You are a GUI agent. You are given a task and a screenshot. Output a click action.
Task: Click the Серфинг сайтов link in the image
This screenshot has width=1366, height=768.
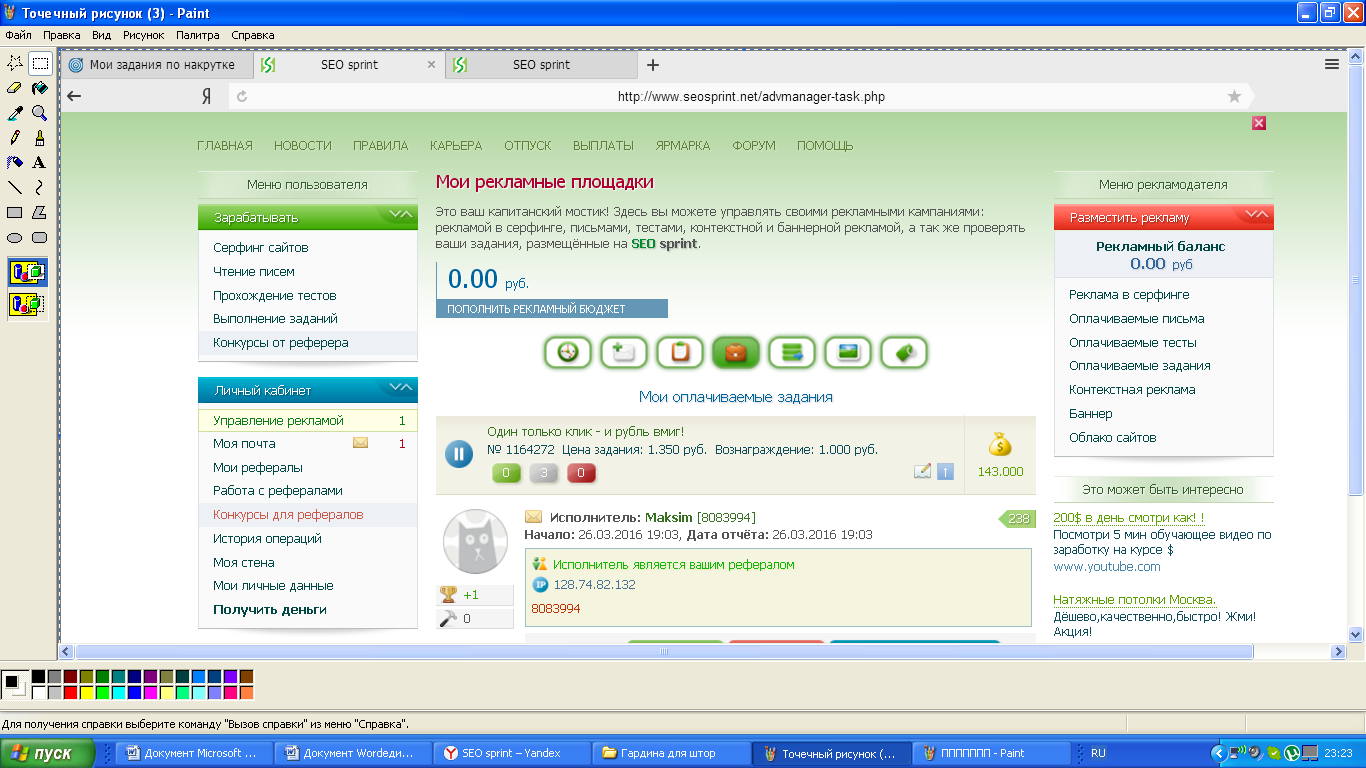click(261, 247)
